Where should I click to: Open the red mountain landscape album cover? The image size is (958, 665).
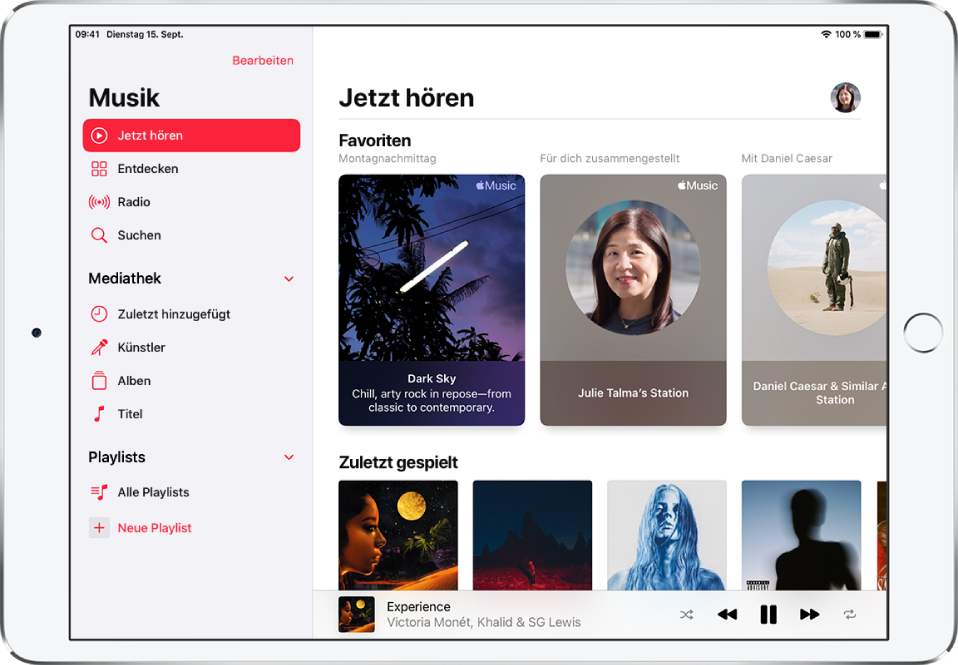[x=532, y=535]
